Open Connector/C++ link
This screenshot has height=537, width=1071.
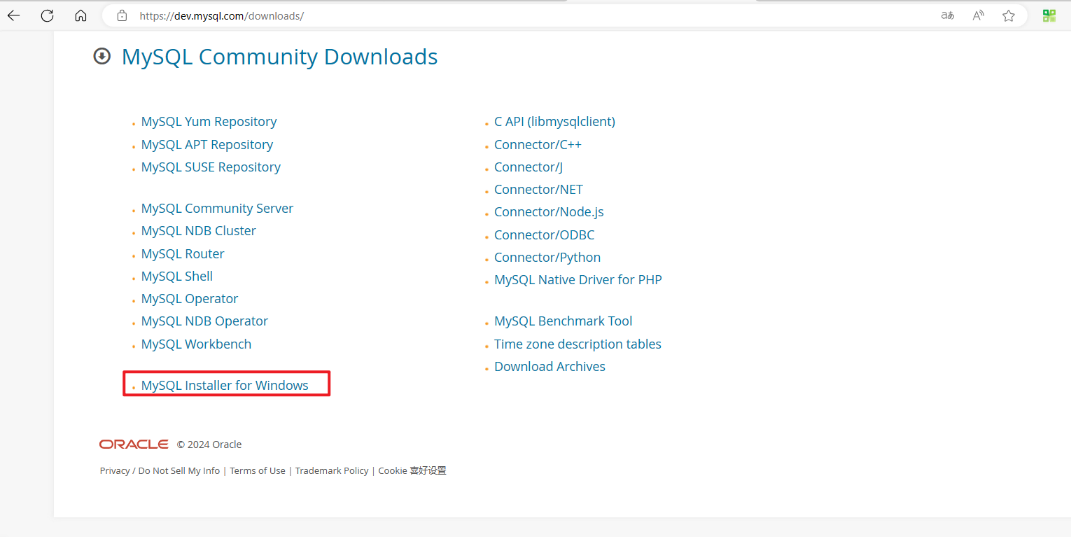[x=538, y=145]
